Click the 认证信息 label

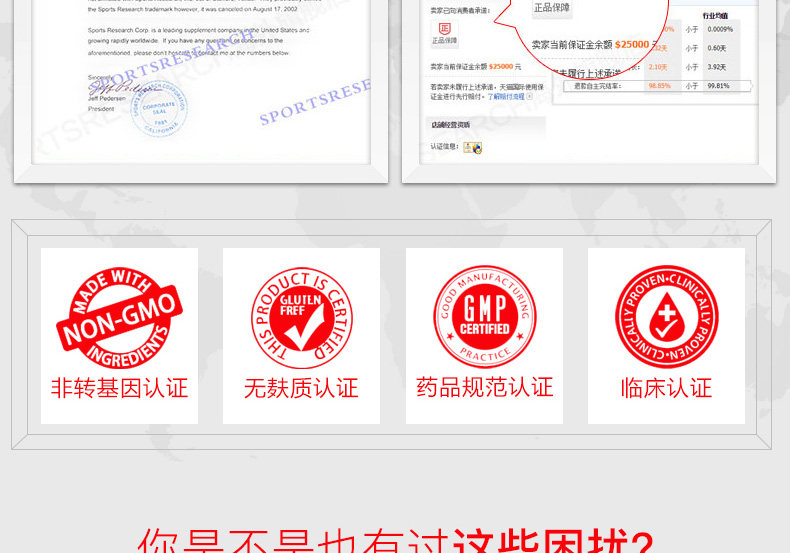444,147
